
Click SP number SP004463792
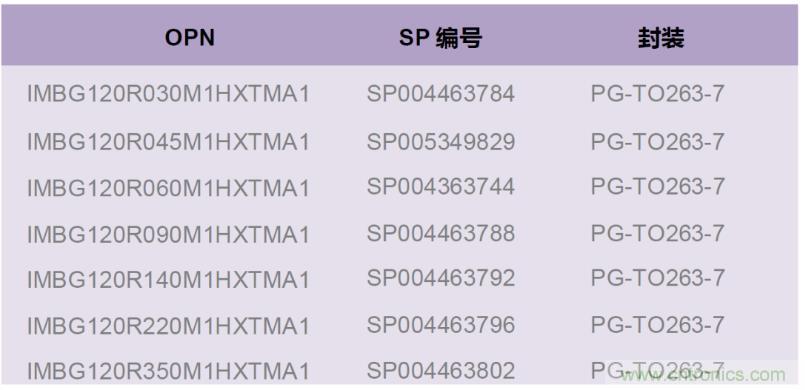[x=440, y=278]
